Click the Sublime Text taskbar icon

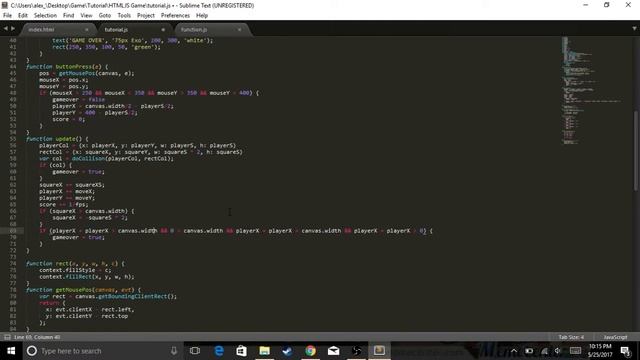379,351
